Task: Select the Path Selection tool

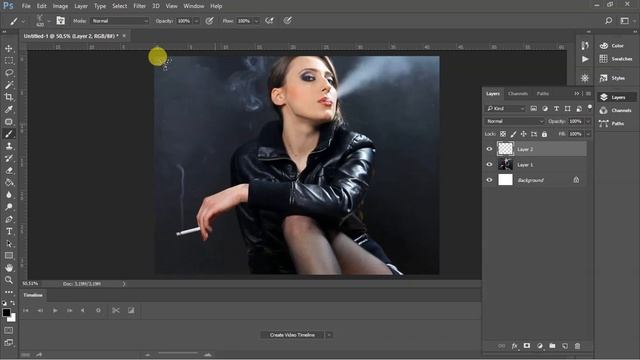Action: tap(9, 244)
